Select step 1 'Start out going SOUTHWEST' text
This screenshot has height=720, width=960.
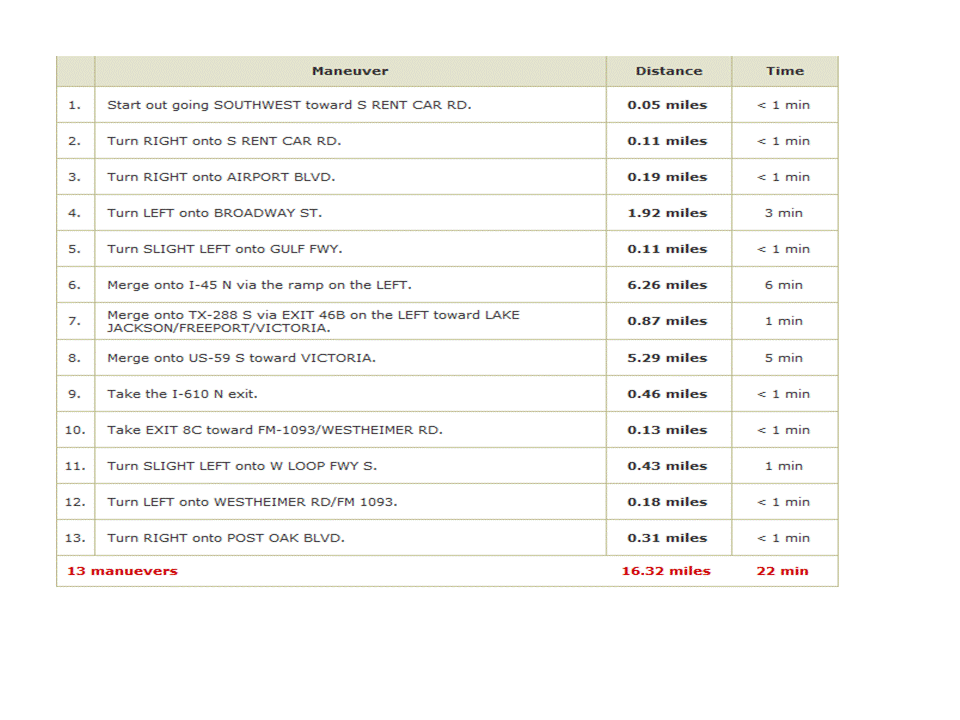[289, 105]
